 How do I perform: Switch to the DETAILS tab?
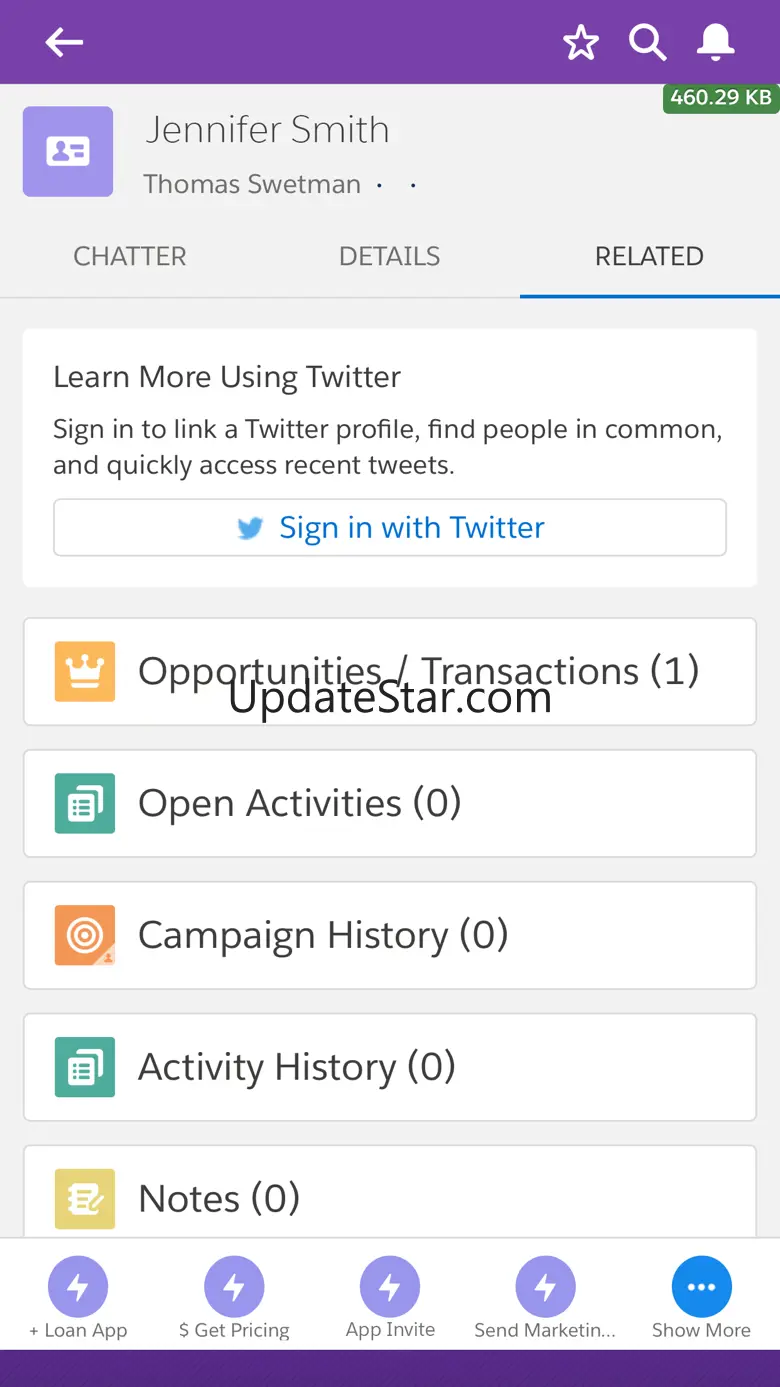pos(389,257)
